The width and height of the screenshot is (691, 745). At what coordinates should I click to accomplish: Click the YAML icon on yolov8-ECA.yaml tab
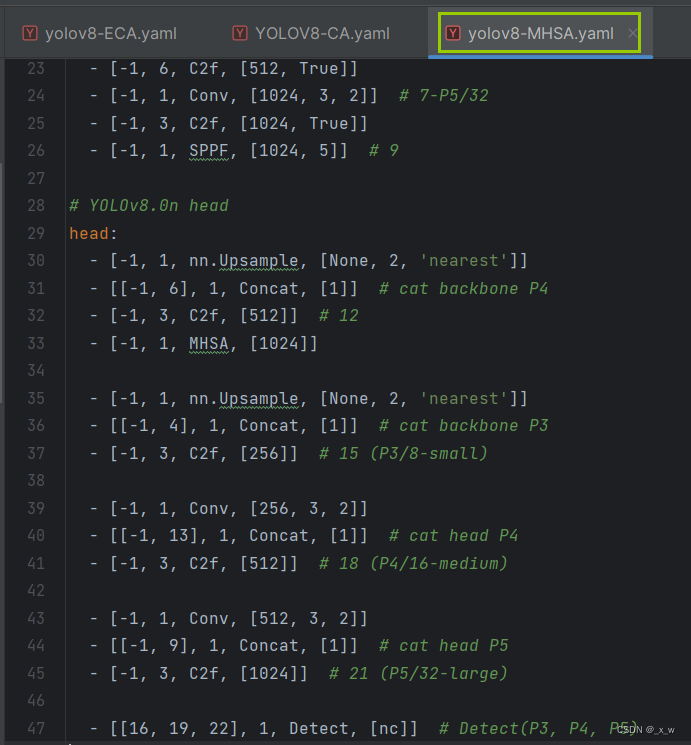click(x=30, y=33)
